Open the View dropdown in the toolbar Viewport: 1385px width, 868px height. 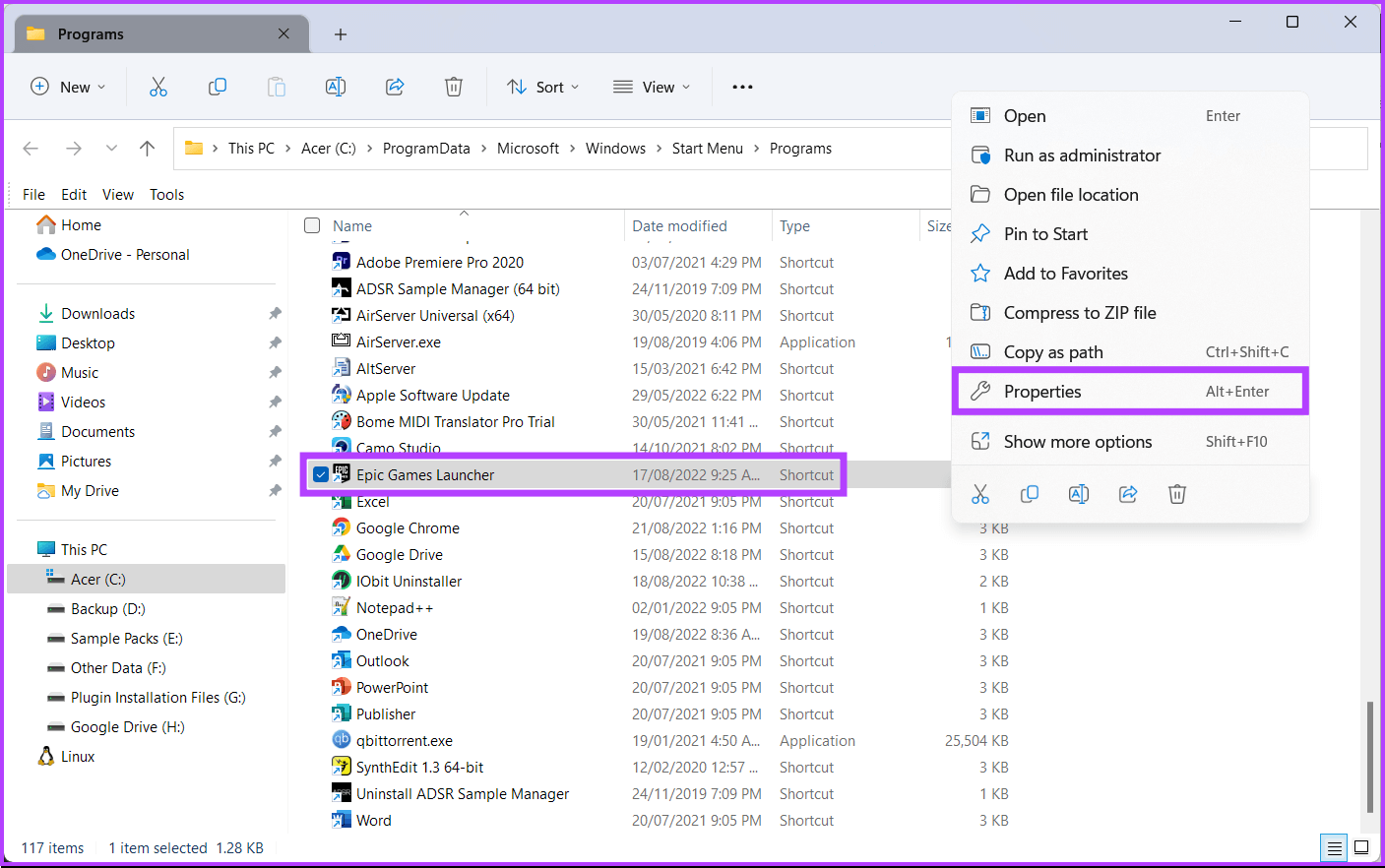(x=652, y=87)
